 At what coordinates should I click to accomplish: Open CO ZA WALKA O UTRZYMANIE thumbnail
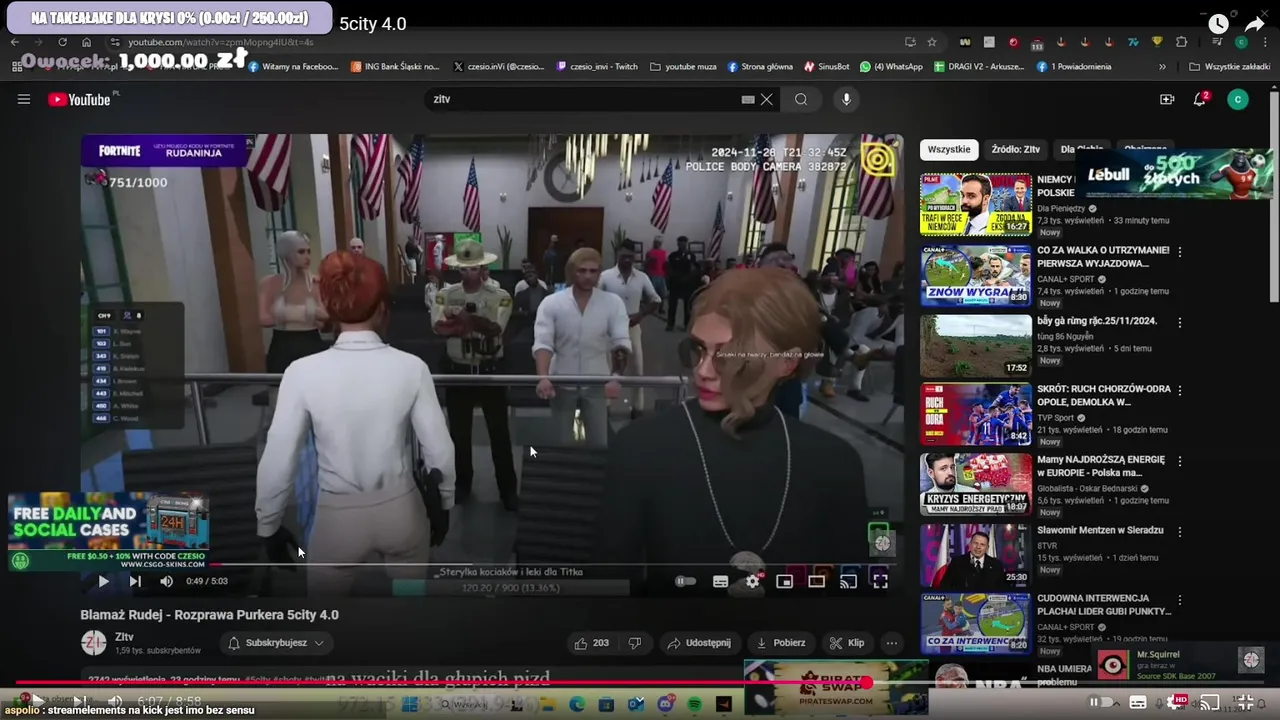click(x=975, y=275)
